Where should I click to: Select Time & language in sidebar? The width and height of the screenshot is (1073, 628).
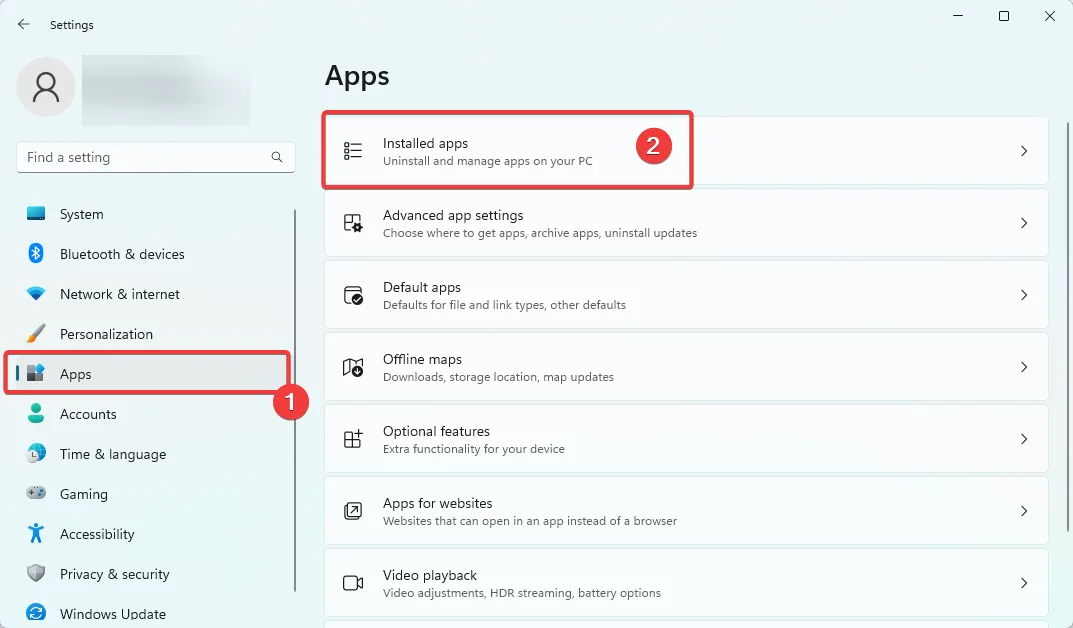pos(113,454)
